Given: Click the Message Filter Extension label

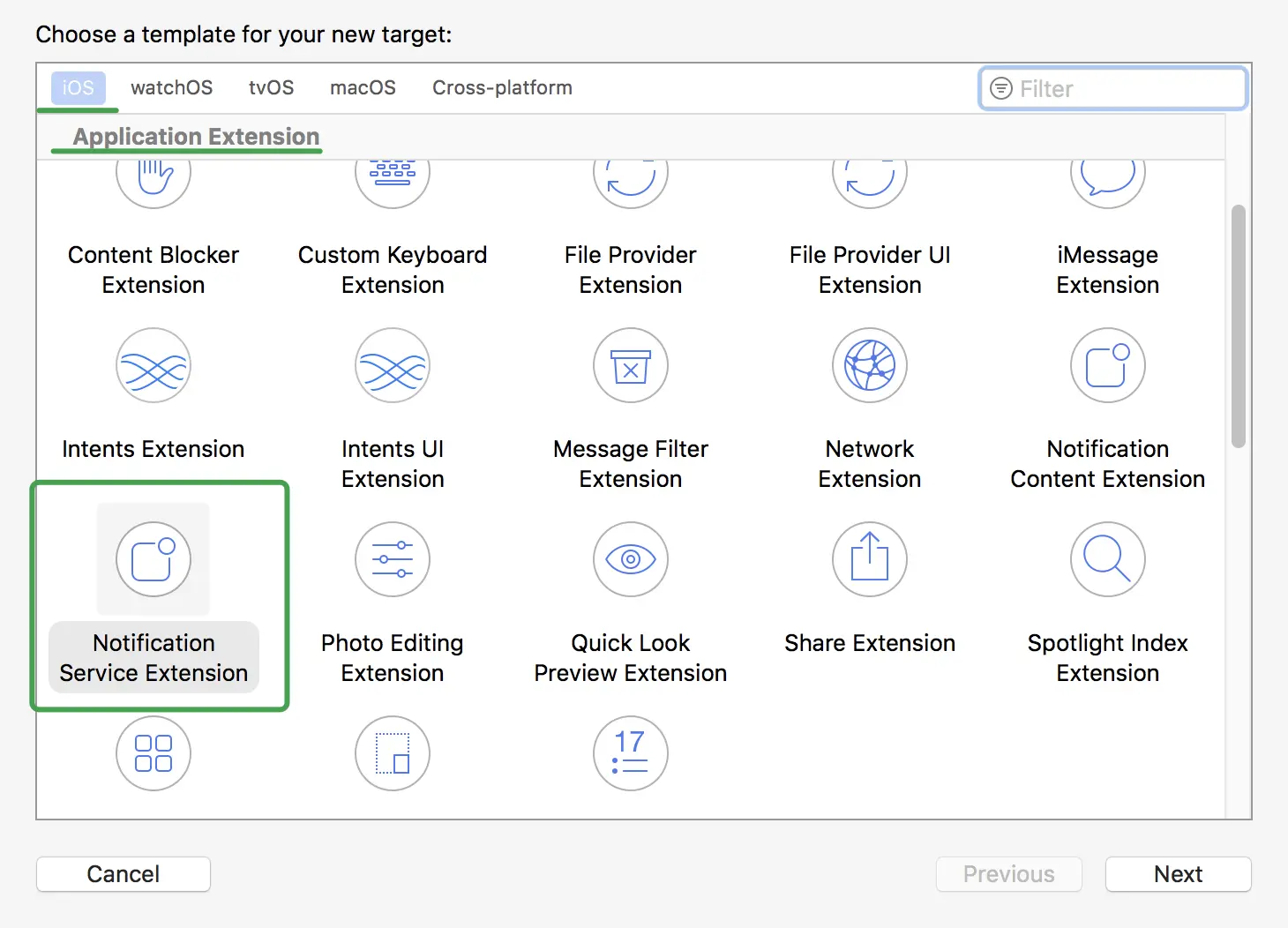Looking at the screenshot, I should [x=631, y=464].
